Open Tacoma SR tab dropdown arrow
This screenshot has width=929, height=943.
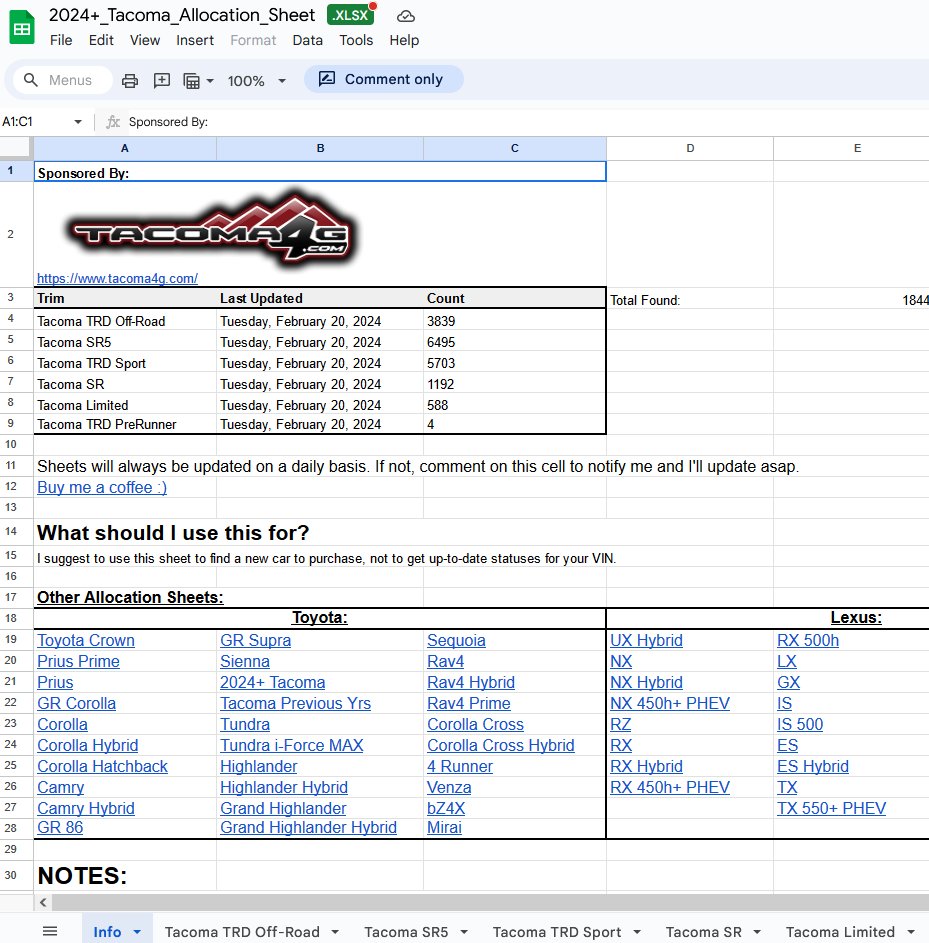756,932
